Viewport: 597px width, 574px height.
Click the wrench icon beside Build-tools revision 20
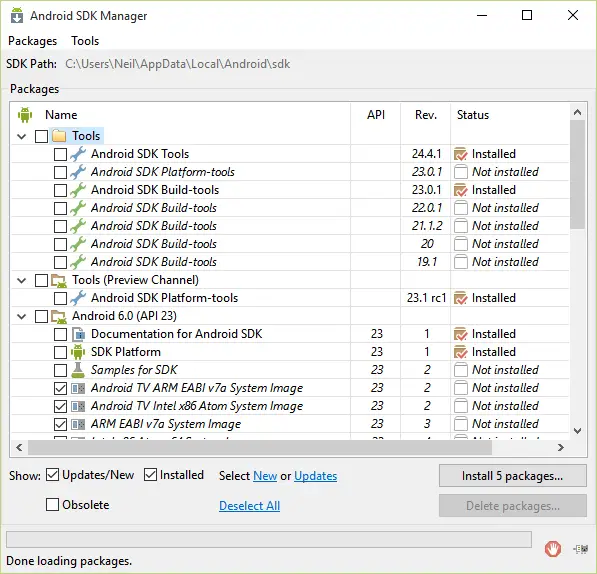click(78, 244)
